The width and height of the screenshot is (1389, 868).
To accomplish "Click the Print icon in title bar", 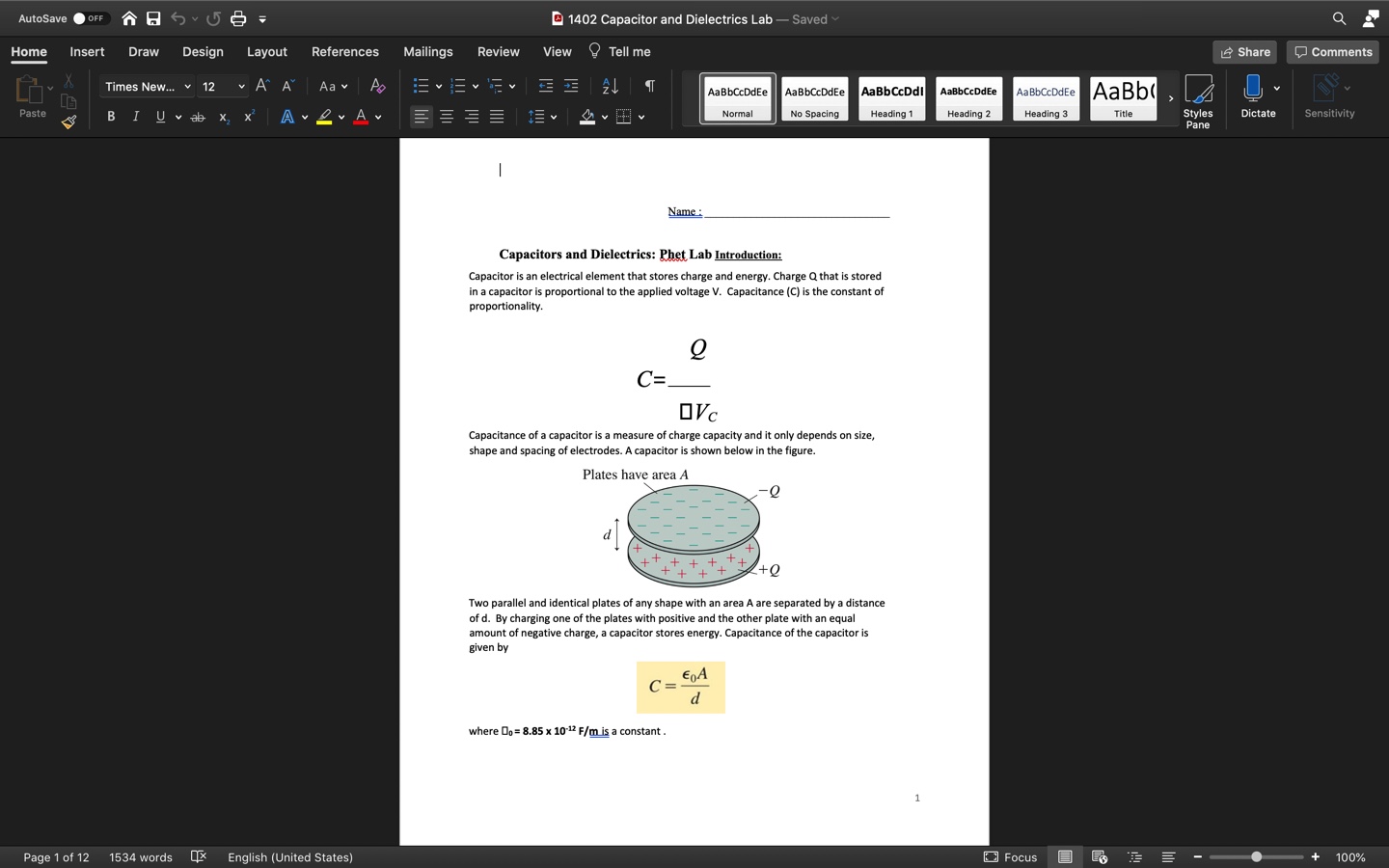I will [238, 18].
